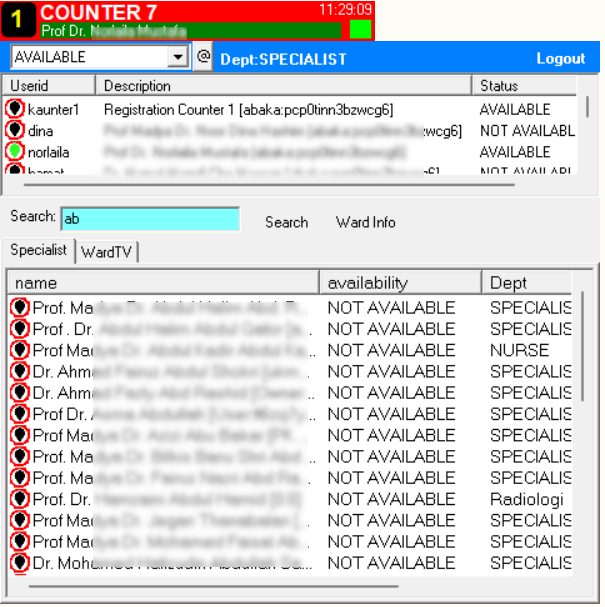Select the kaunter1 row text
Screen dimensions: 605x607
pos(53,110)
